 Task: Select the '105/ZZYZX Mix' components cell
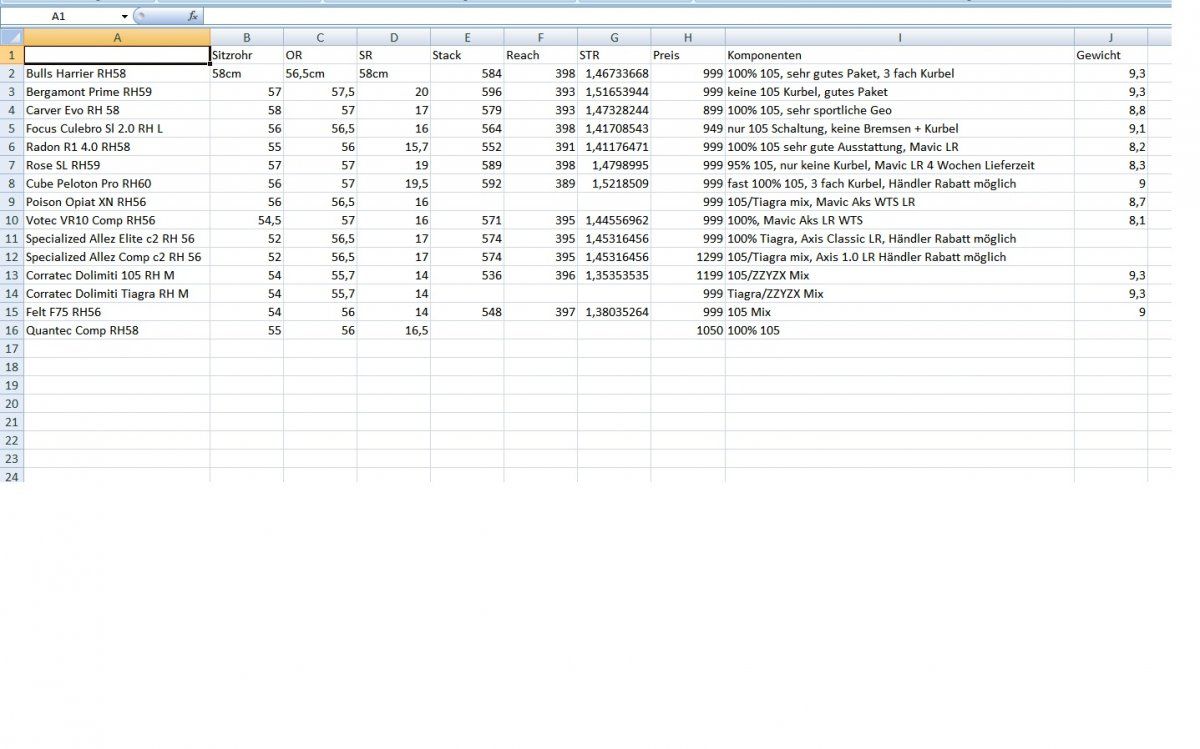899,275
